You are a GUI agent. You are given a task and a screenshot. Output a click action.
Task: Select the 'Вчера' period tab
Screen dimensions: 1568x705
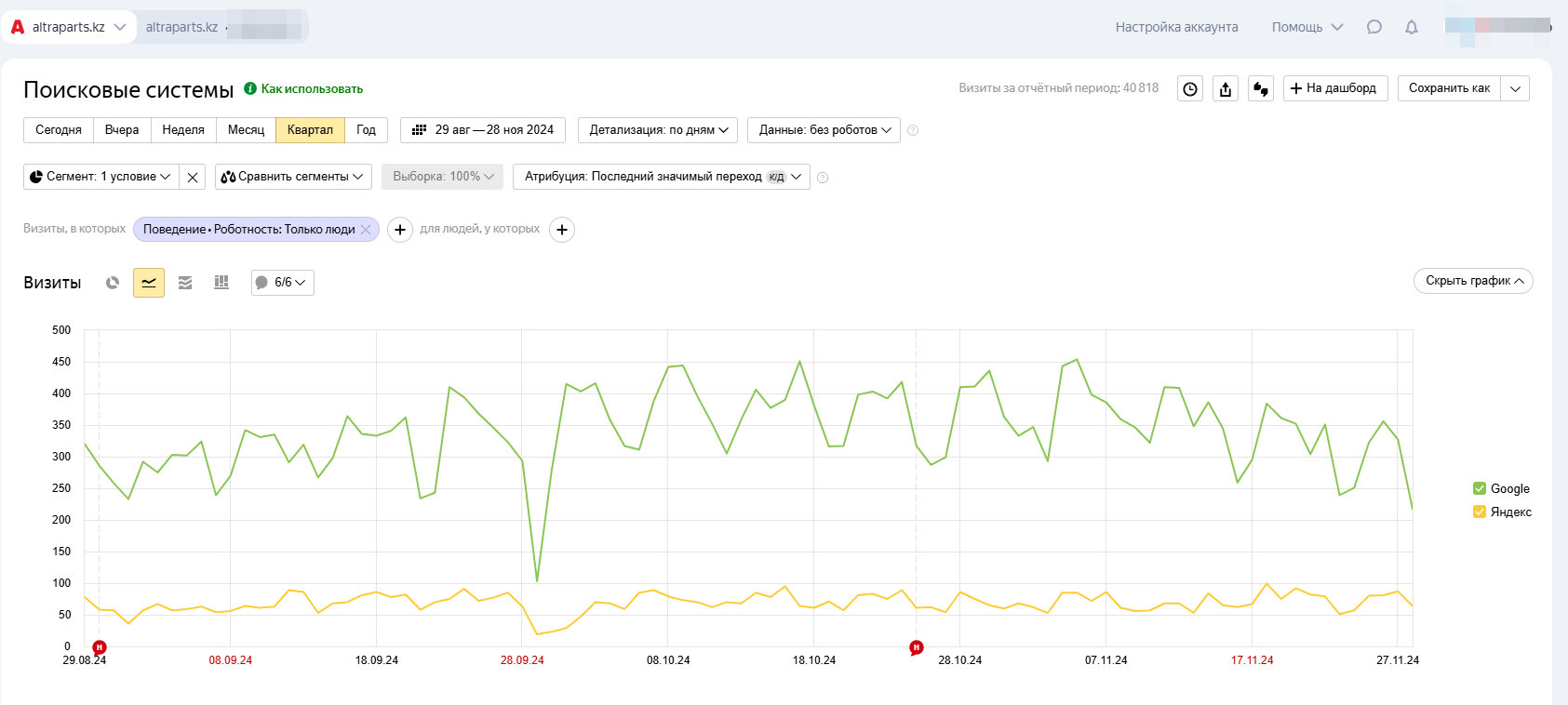coord(122,130)
